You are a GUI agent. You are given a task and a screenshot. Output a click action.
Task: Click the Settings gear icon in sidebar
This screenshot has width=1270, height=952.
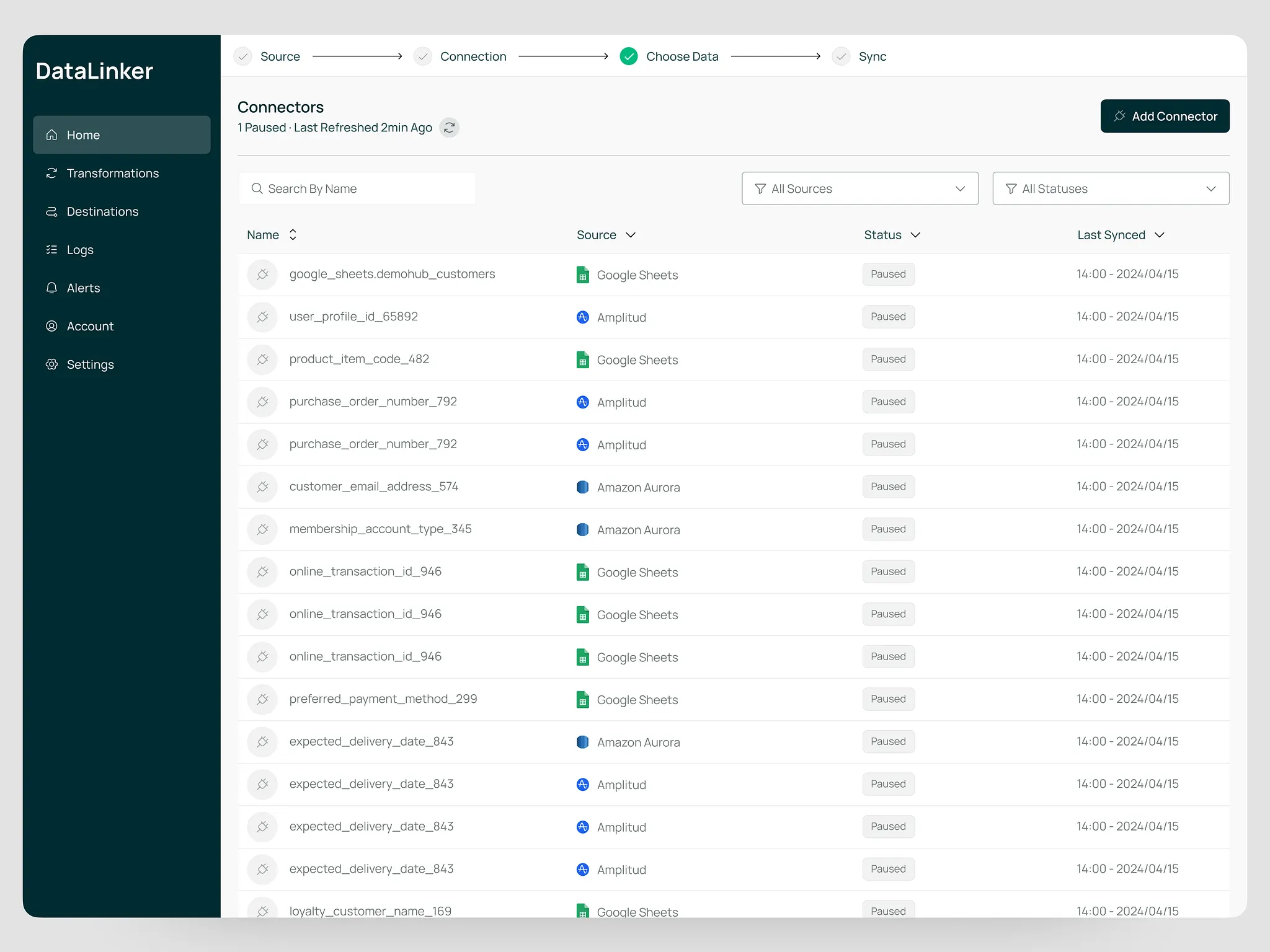pos(52,364)
